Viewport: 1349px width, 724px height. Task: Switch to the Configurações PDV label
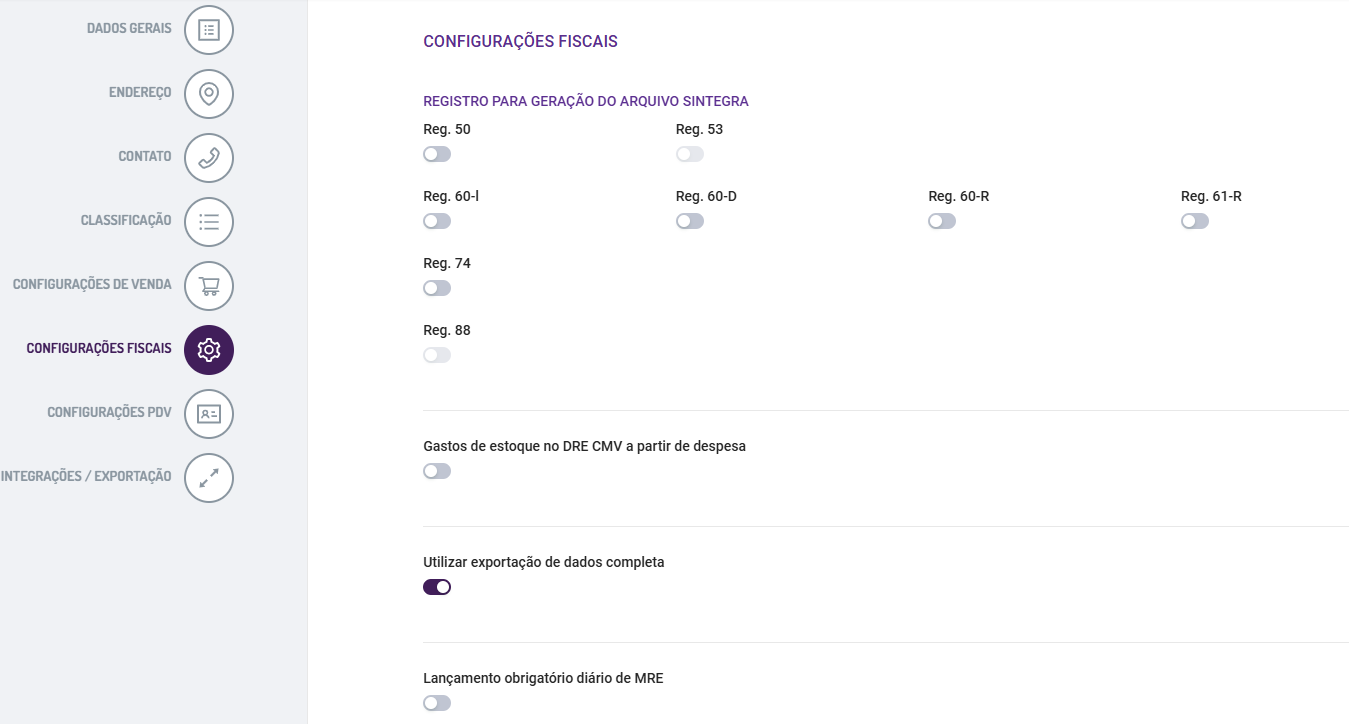coord(110,413)
